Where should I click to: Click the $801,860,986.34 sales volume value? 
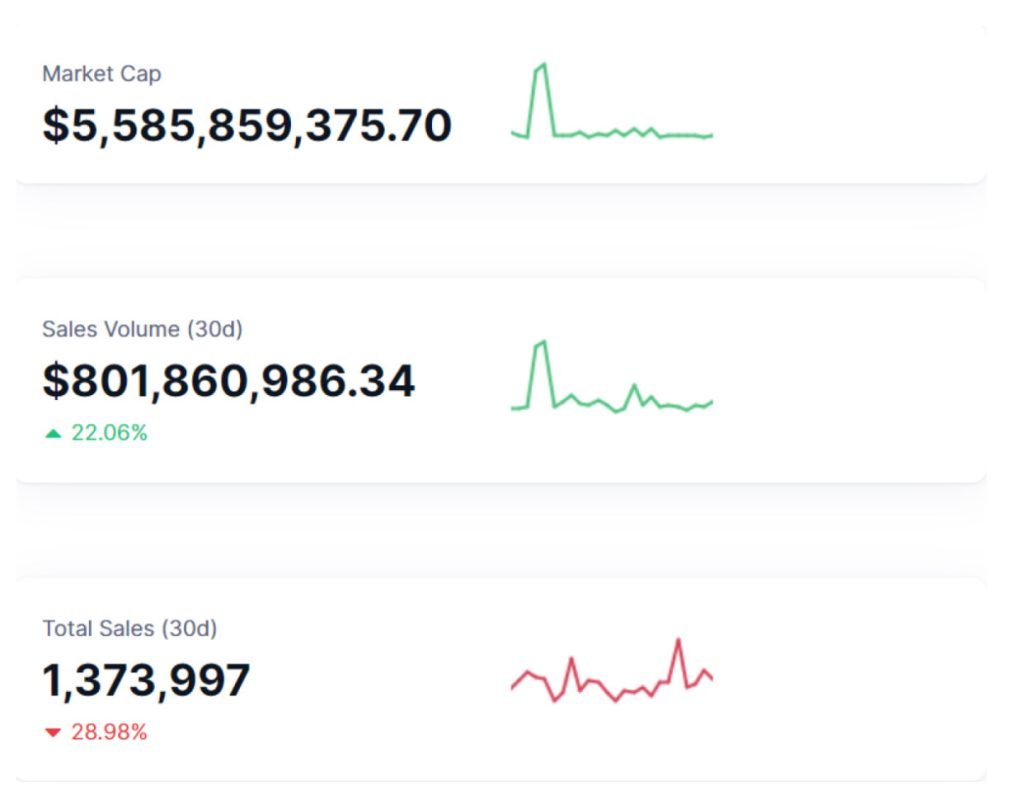tap(228, 381)
